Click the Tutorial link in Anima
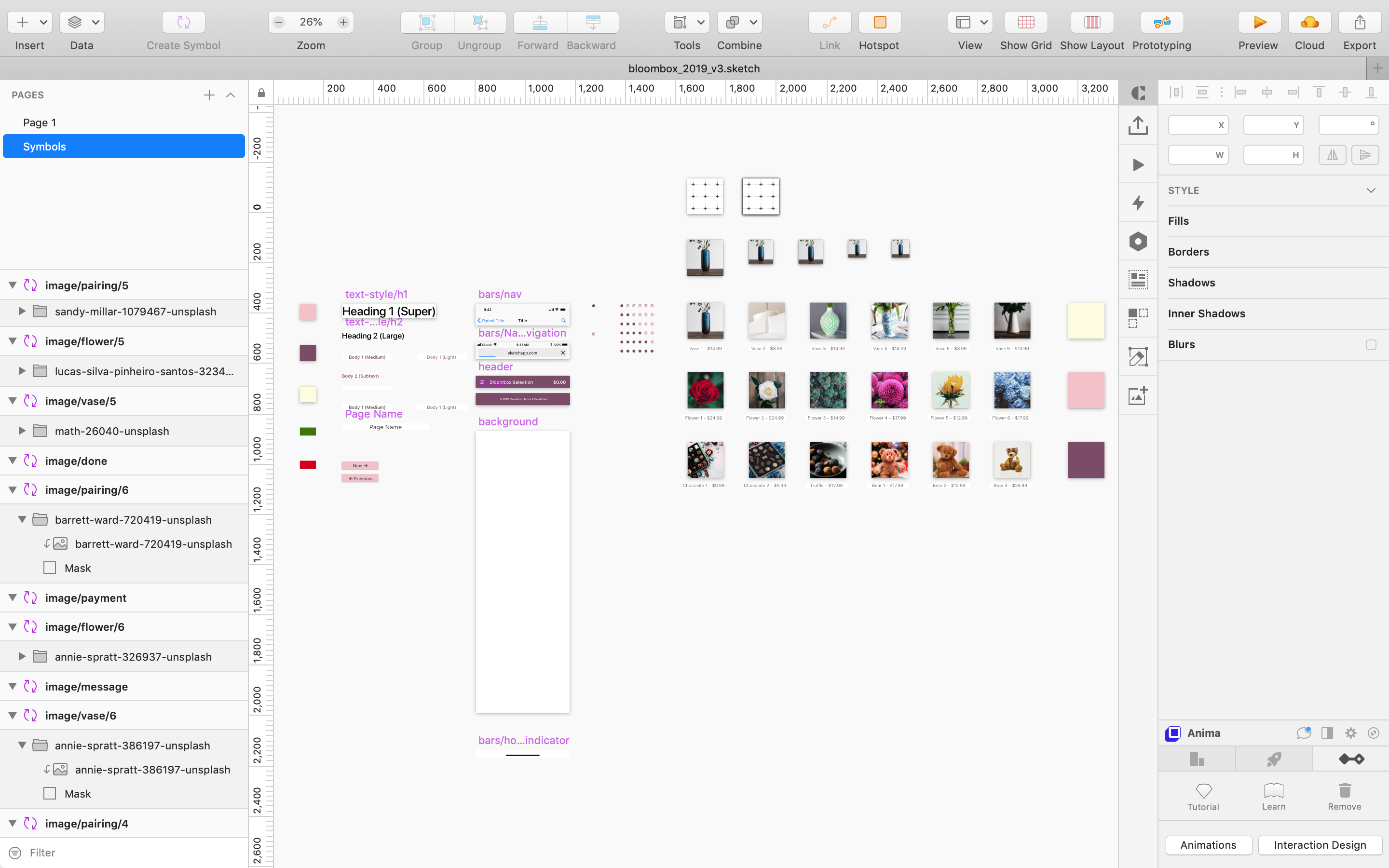Screen dimensions: 1389x868 (1203, 795)
